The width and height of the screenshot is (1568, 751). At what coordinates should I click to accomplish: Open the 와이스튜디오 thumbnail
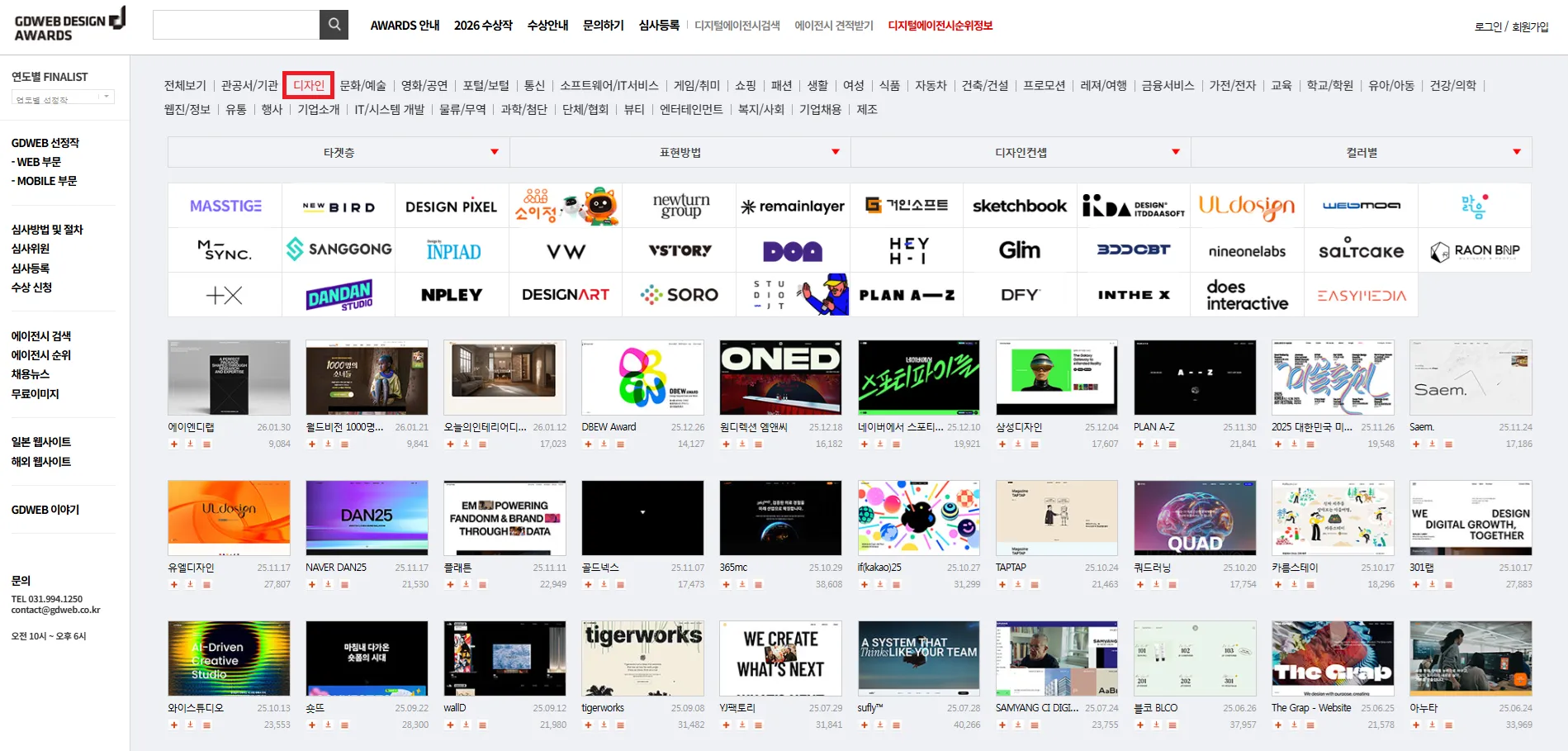coord(229,658)
